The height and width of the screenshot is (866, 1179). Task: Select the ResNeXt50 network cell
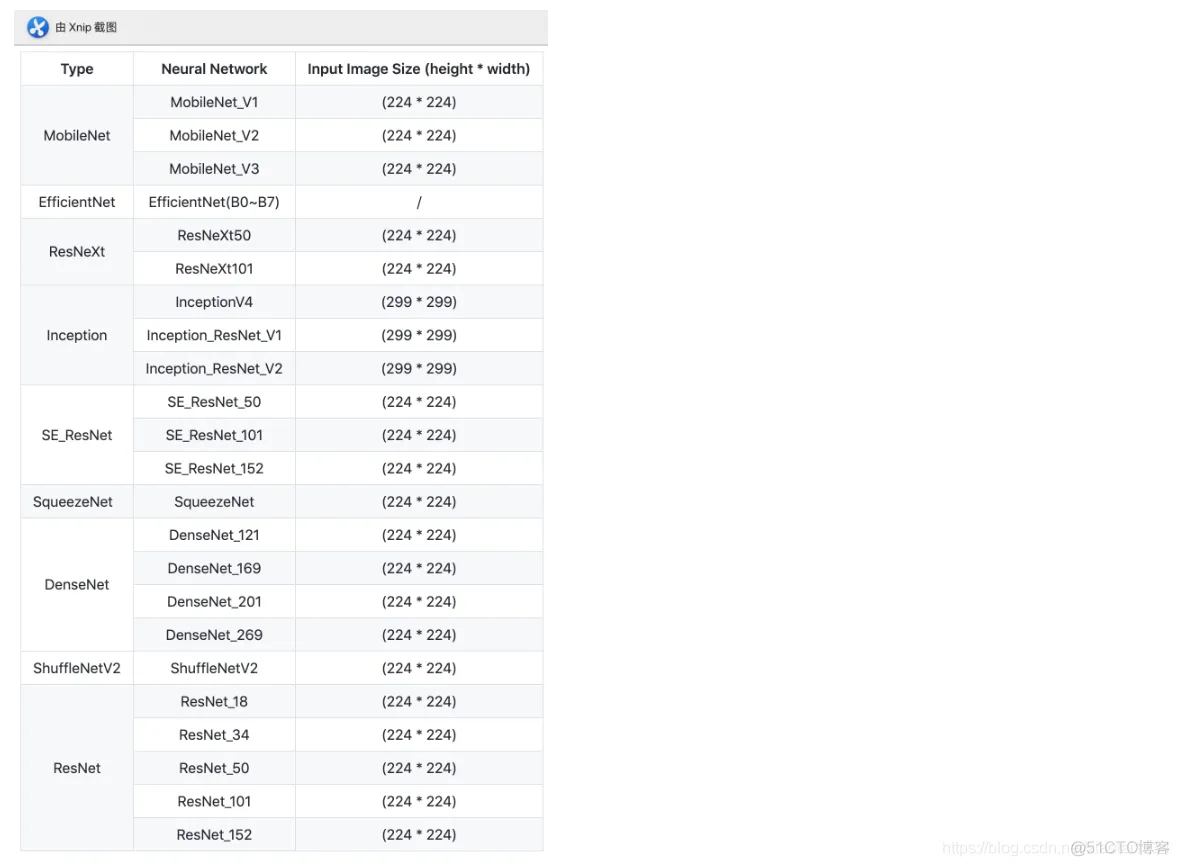[214, 235]
